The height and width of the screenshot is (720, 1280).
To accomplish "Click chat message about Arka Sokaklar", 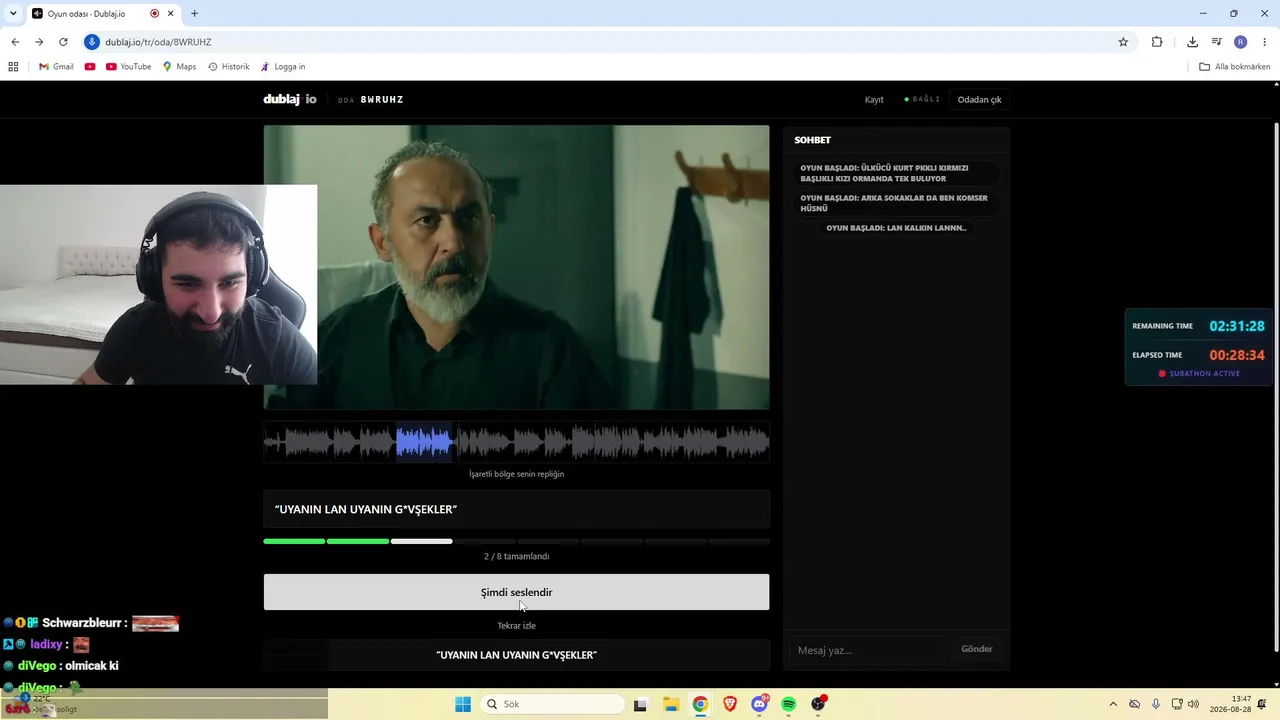I will tap(894, 203).
